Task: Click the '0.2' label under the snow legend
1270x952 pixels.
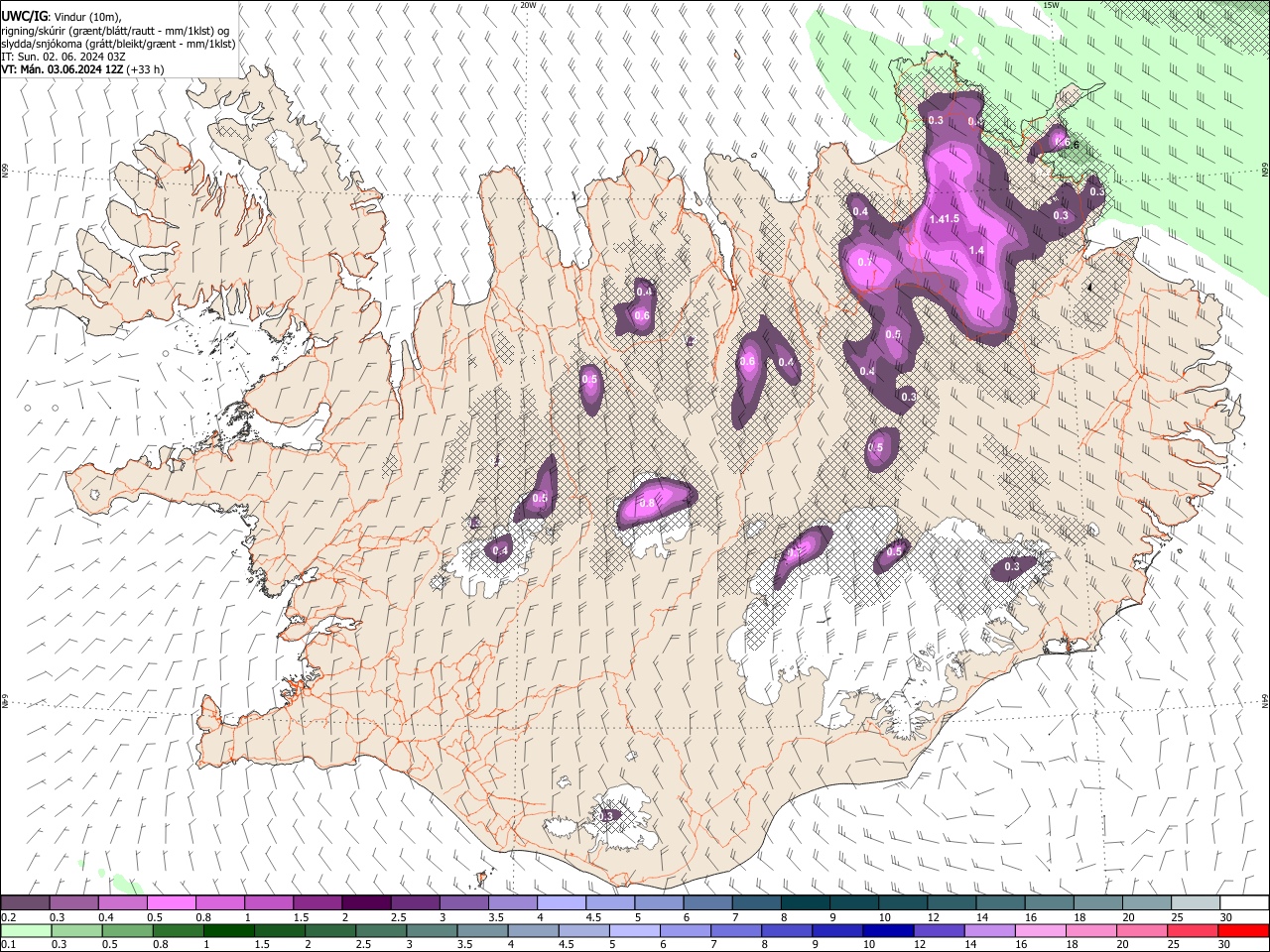Action: [x=8, y=917]
